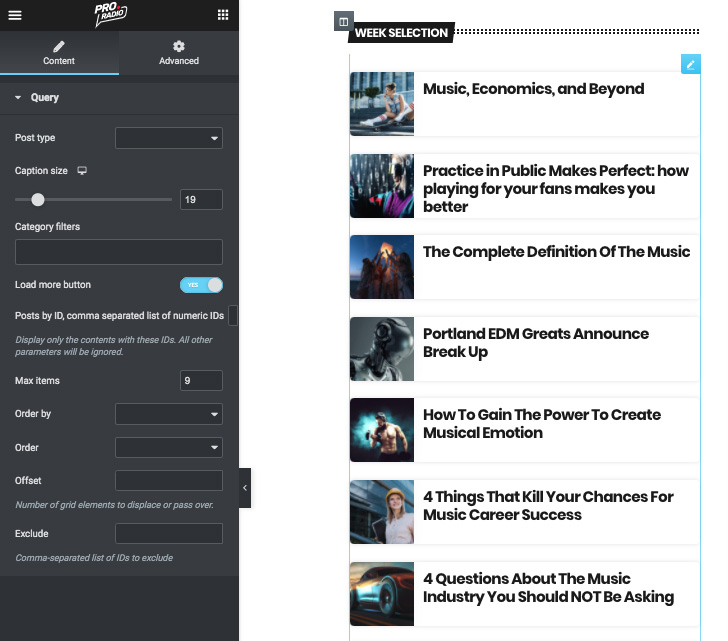Click the edit column handle icon
Image resolution: width=728 pixels, height=641 pixels.
click(343, 22)
